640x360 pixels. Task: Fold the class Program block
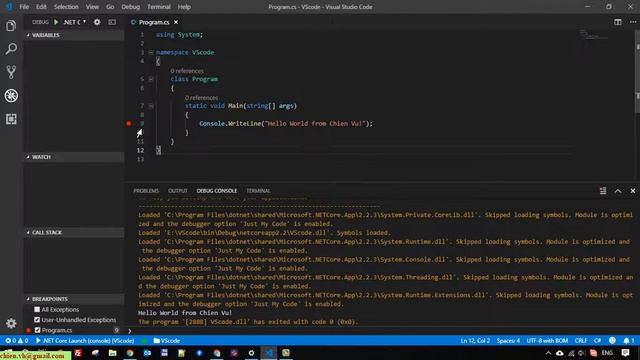pos(151,79)
